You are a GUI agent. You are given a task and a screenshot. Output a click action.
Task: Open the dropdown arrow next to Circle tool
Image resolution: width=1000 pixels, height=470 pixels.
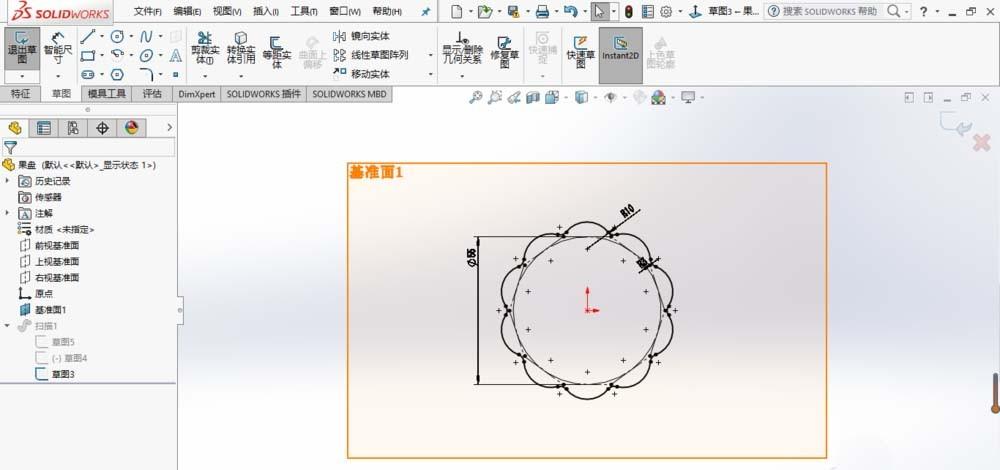point(131,36)
